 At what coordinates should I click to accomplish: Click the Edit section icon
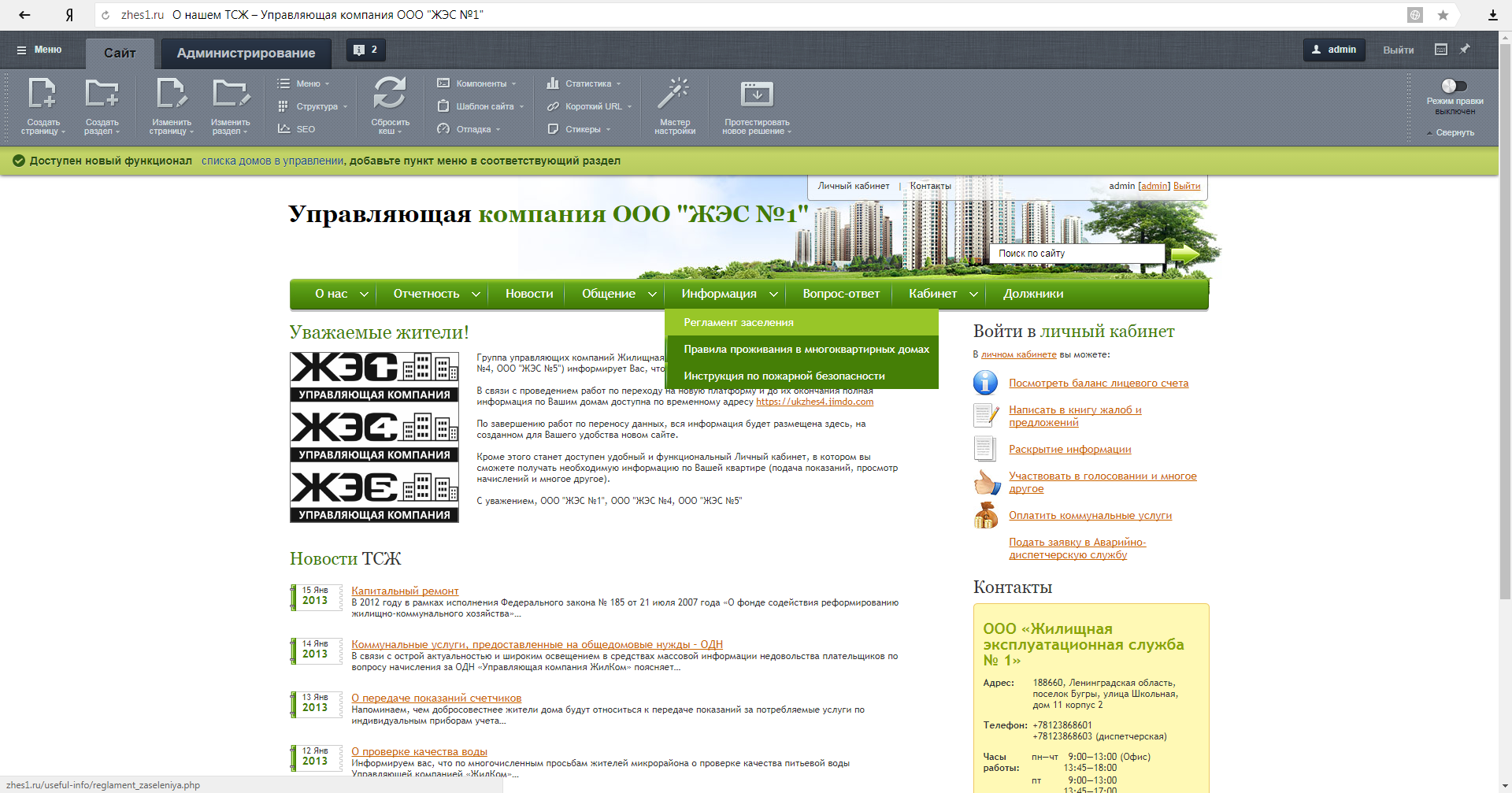pyautogui.click(x=231, y=93)
